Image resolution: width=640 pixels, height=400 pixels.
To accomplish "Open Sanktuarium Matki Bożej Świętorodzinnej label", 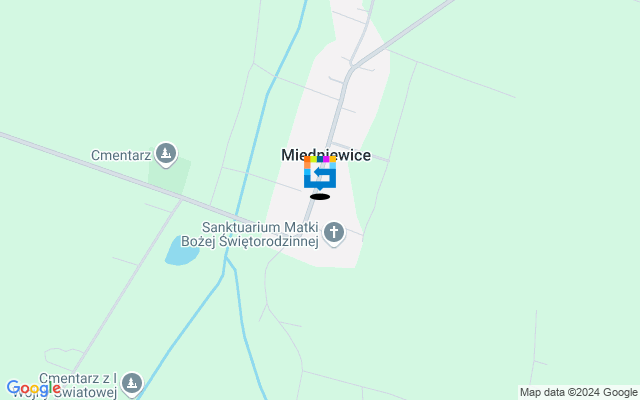I will 250,234.
